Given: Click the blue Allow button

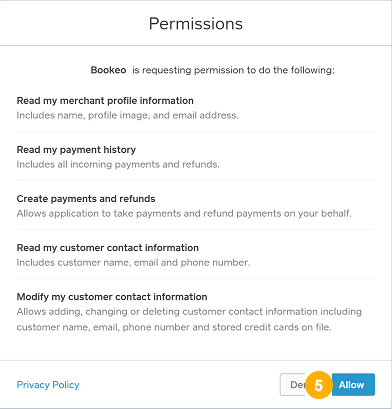Looking at the screenshot, I should 353,385.
